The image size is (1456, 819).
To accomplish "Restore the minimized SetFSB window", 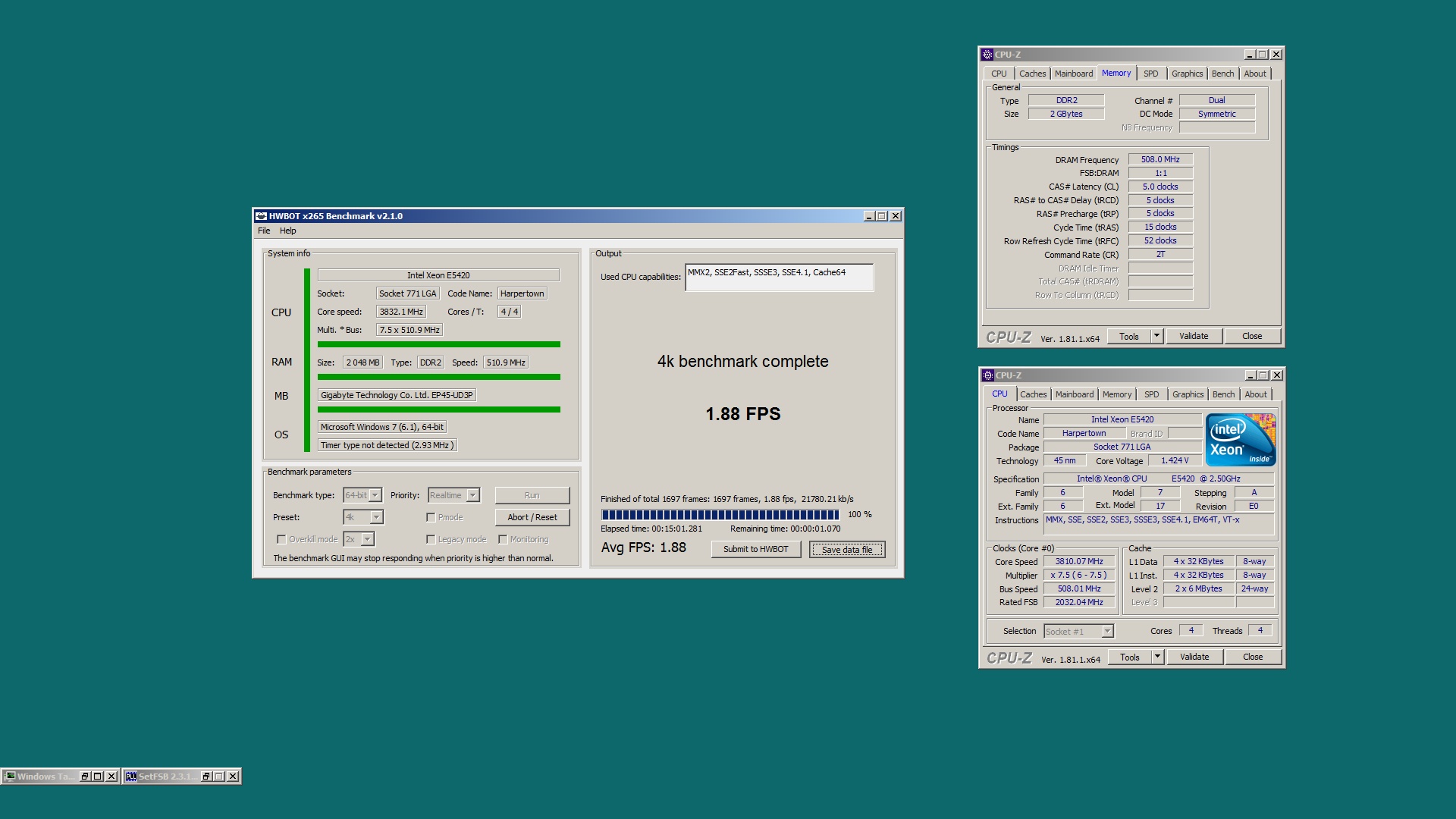I will tap(206, 777).
